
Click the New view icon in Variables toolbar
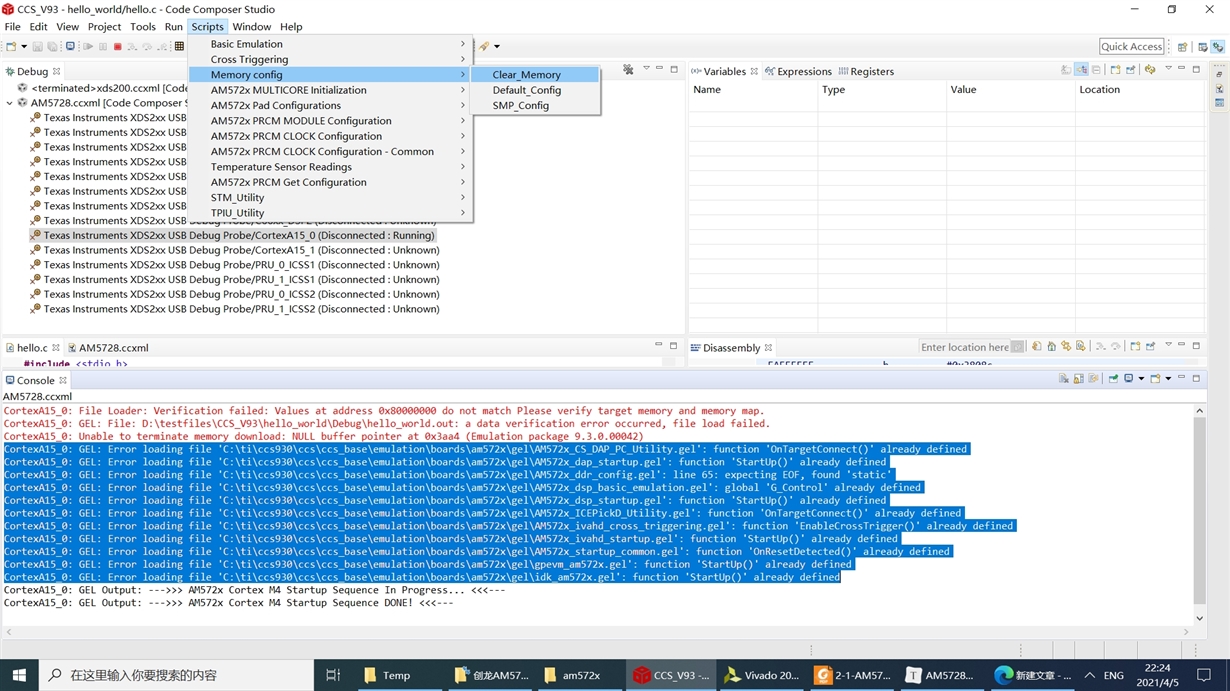point(1115,70)
